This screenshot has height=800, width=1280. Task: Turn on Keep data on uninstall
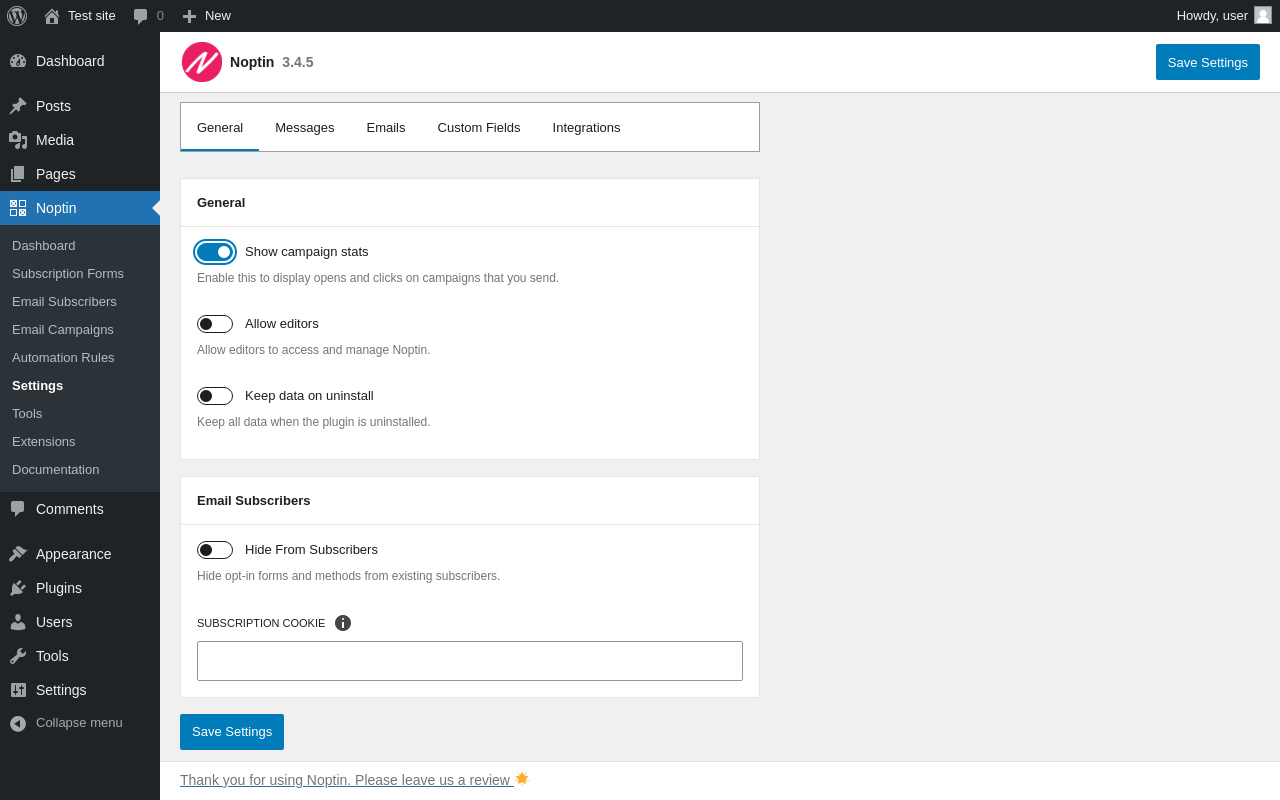click(215, 396)
